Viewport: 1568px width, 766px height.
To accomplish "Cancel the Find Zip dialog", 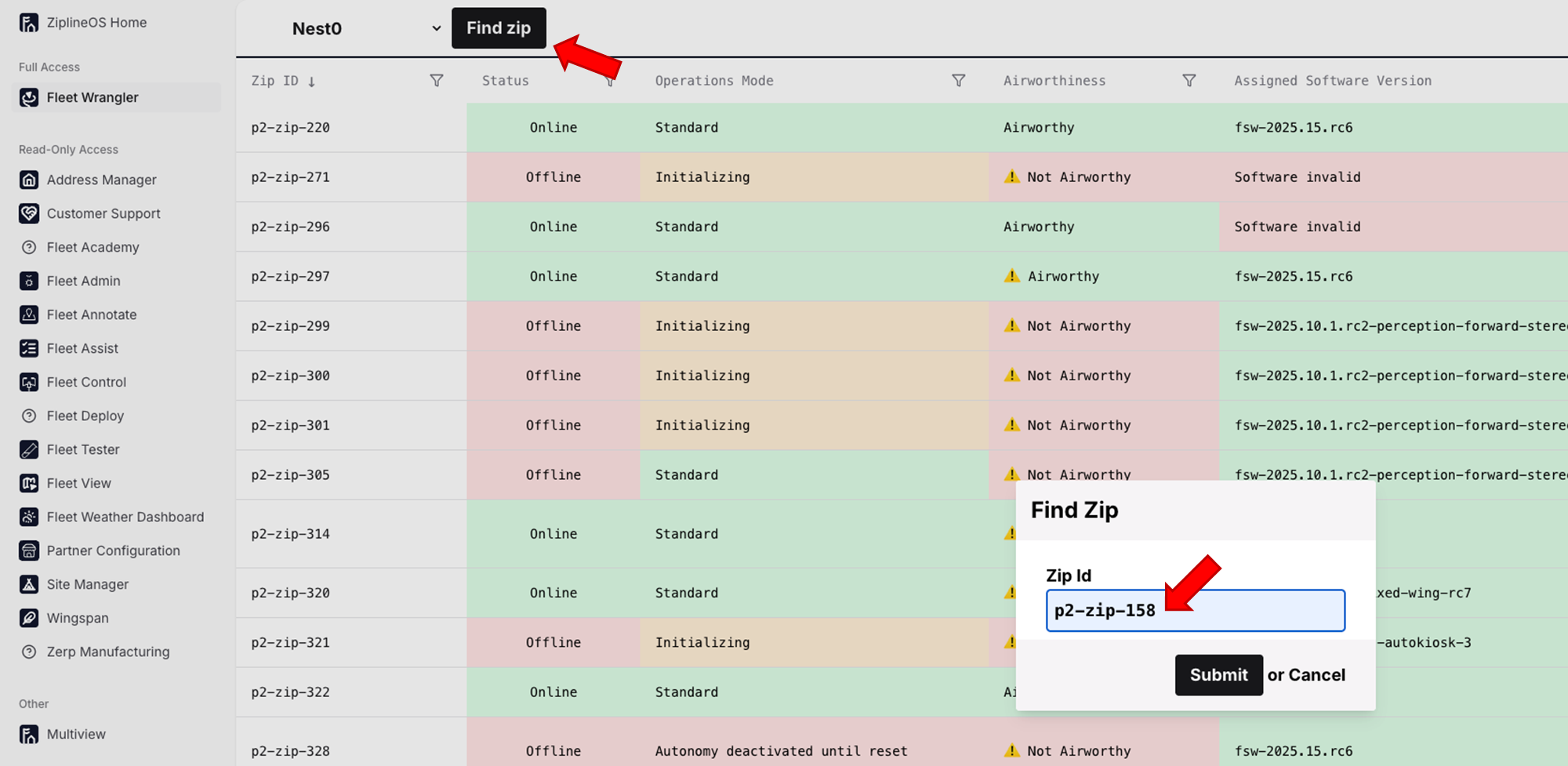I will point(1317,675).
